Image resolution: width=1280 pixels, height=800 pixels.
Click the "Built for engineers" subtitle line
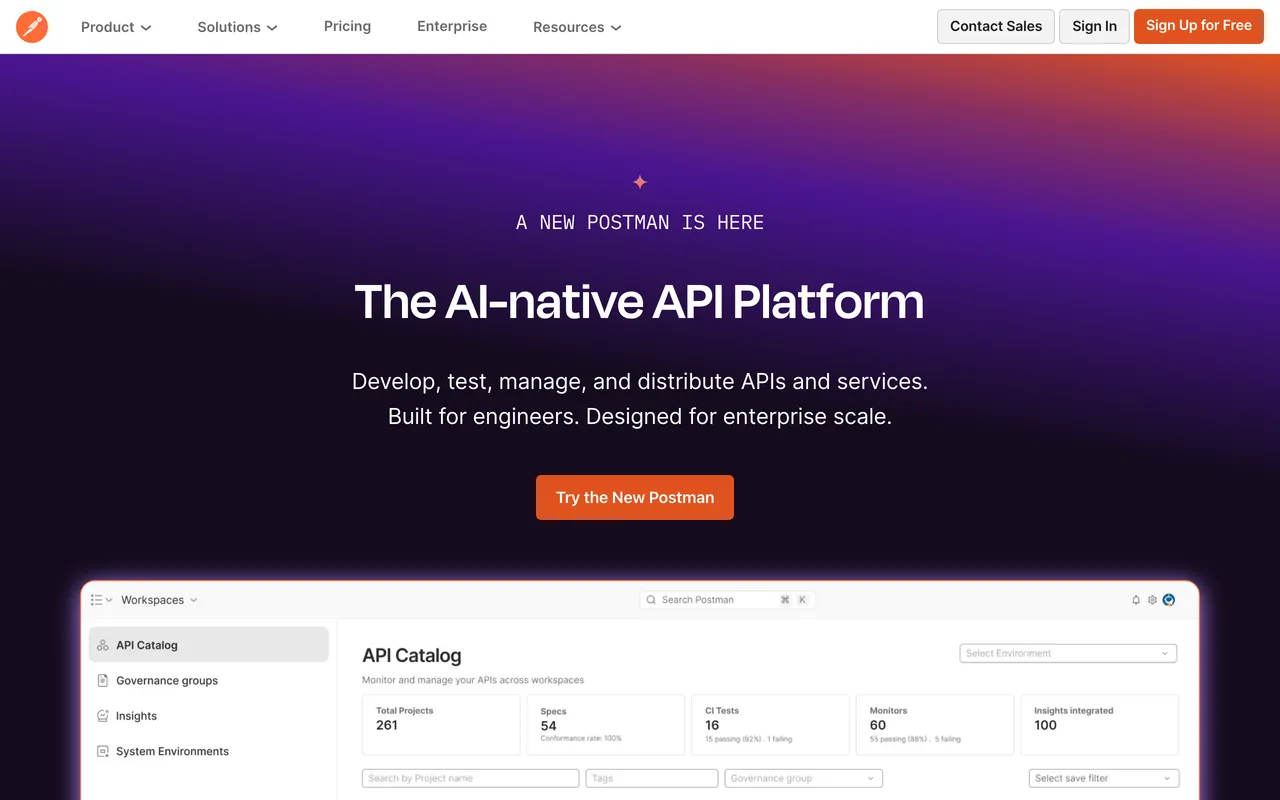tap(640, 417)
